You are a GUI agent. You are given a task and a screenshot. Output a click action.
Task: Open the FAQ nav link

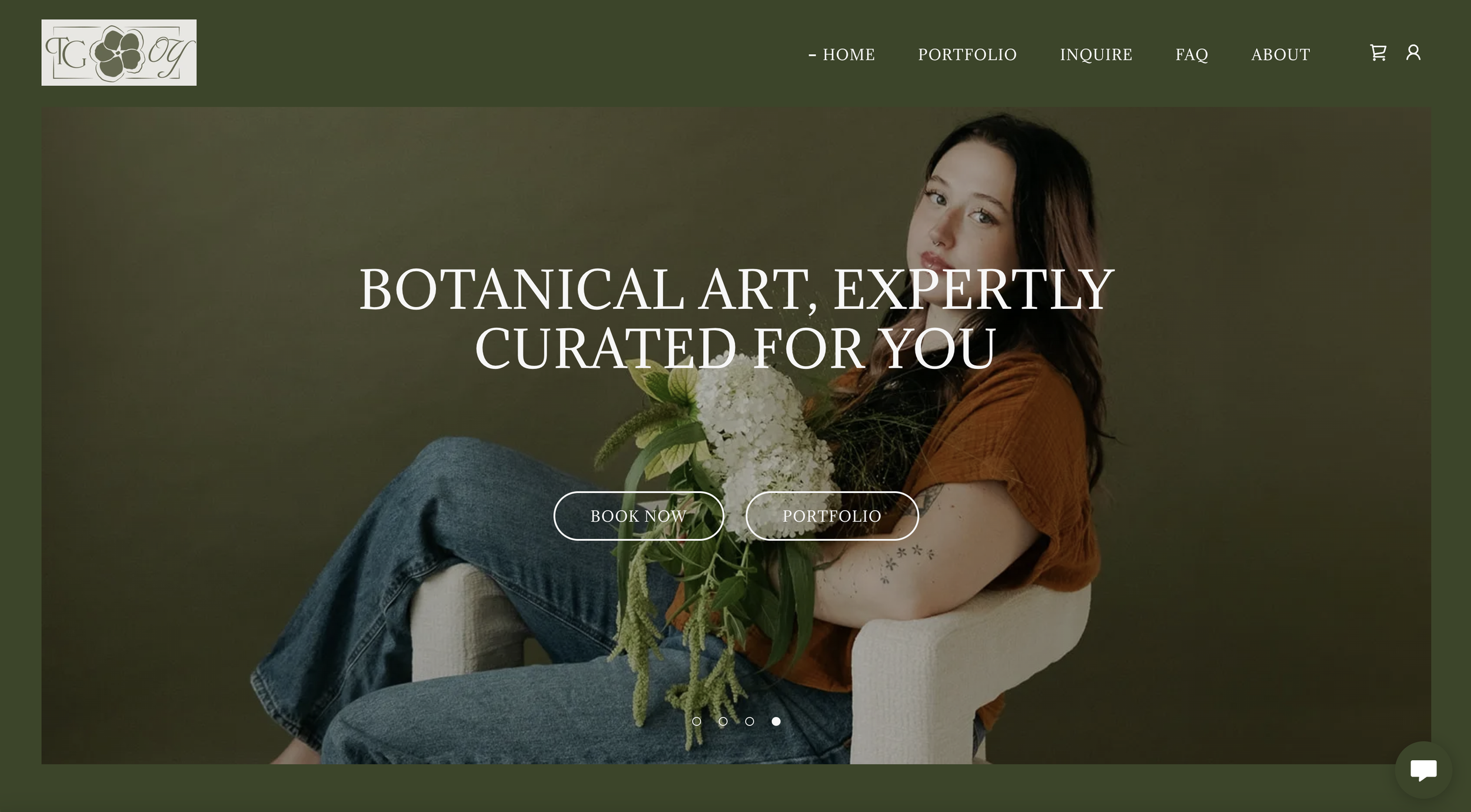[1192, 55]
